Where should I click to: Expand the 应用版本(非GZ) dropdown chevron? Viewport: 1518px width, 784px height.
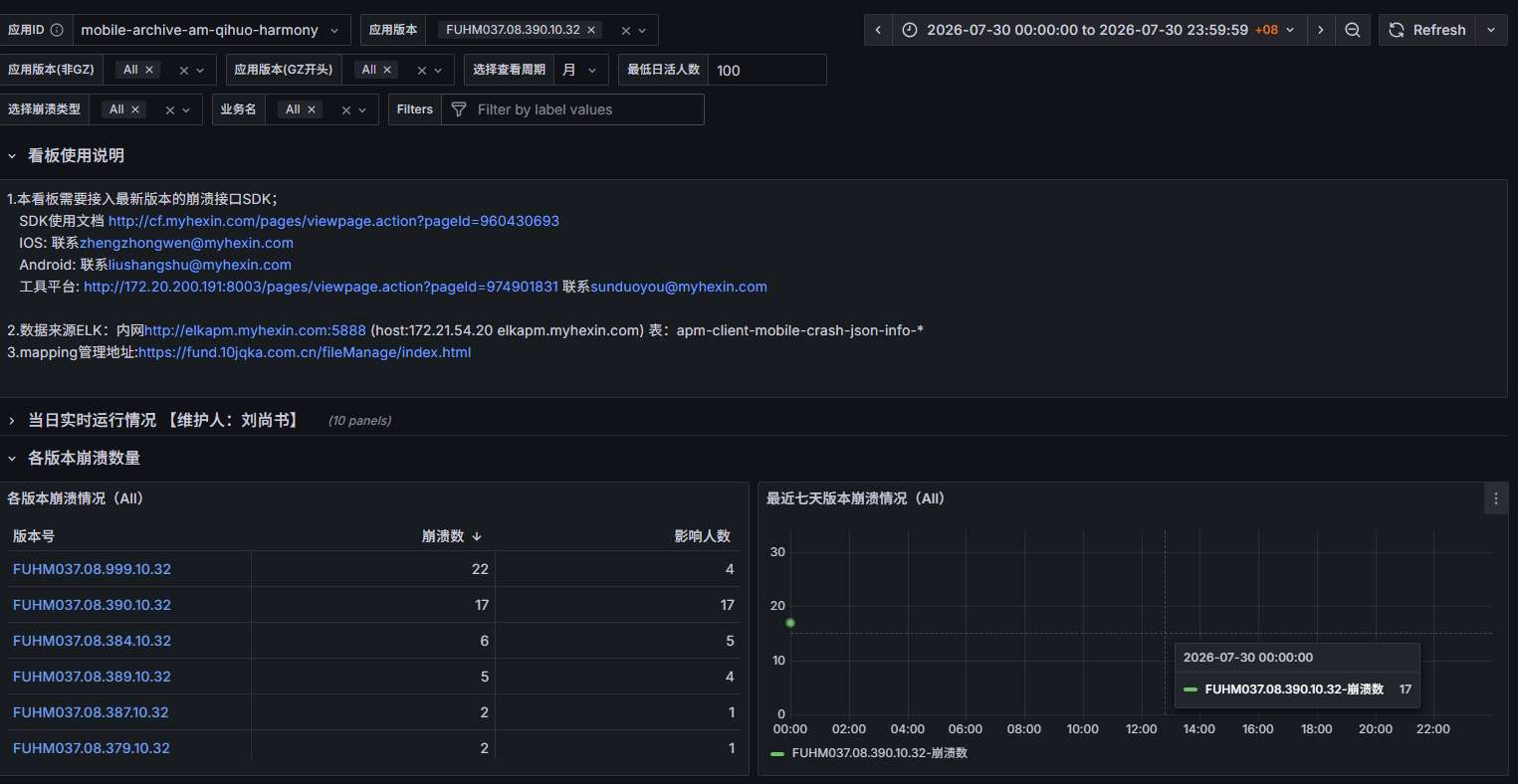tap(200, 71)
